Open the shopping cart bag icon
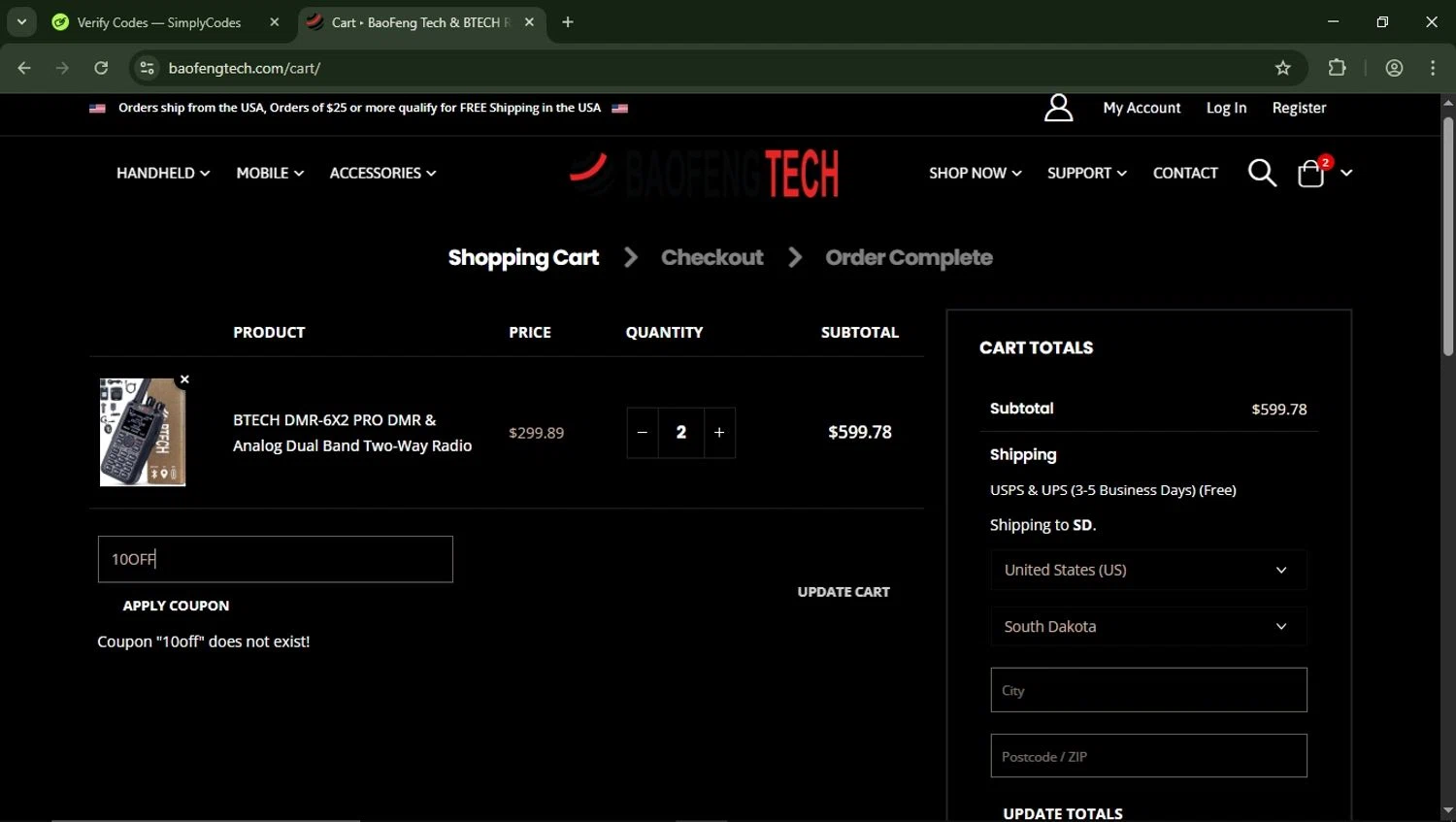This screenshot has height=822, width=1456. tap(1311, 173)
